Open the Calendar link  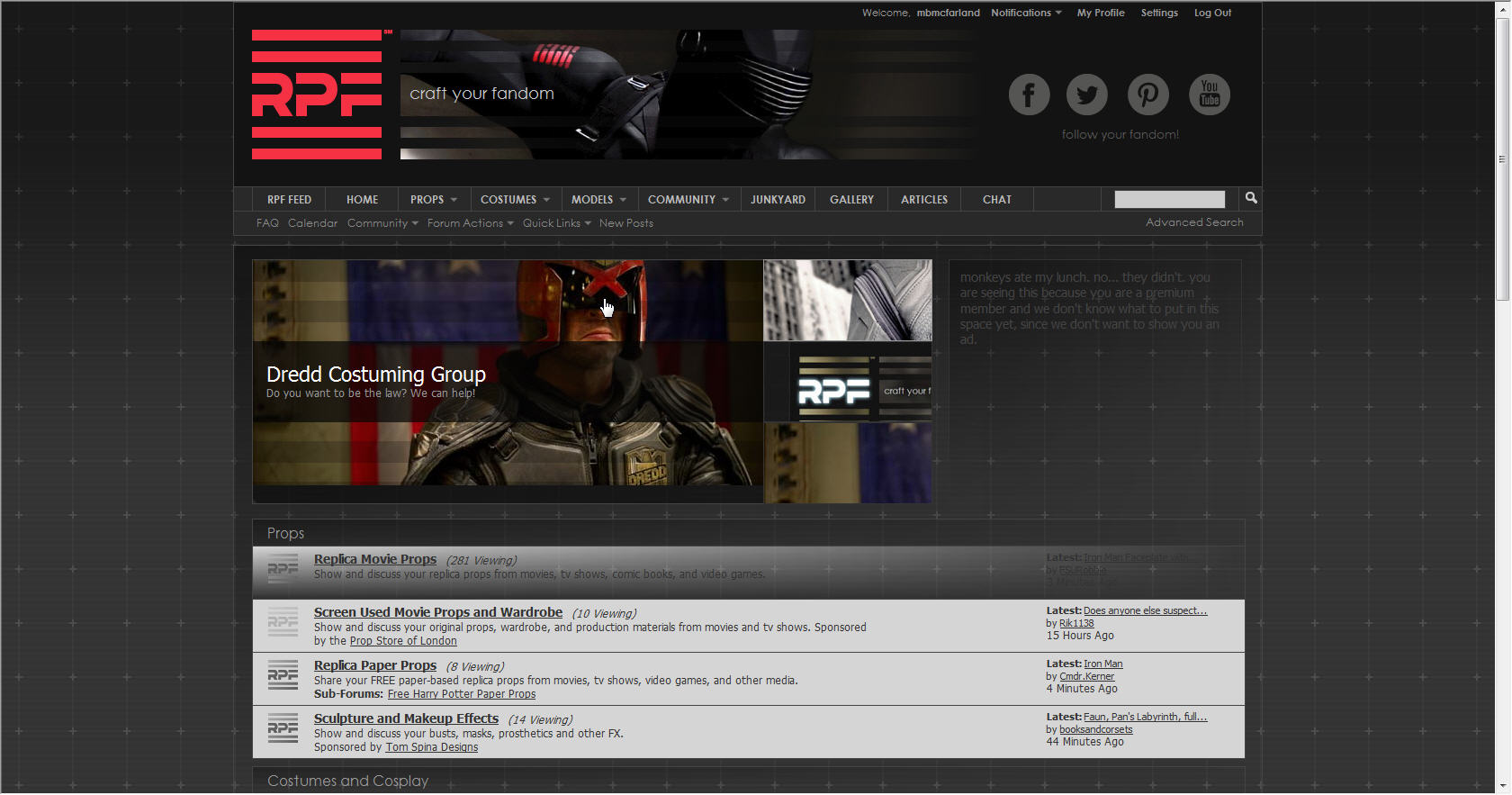(312, 223)
